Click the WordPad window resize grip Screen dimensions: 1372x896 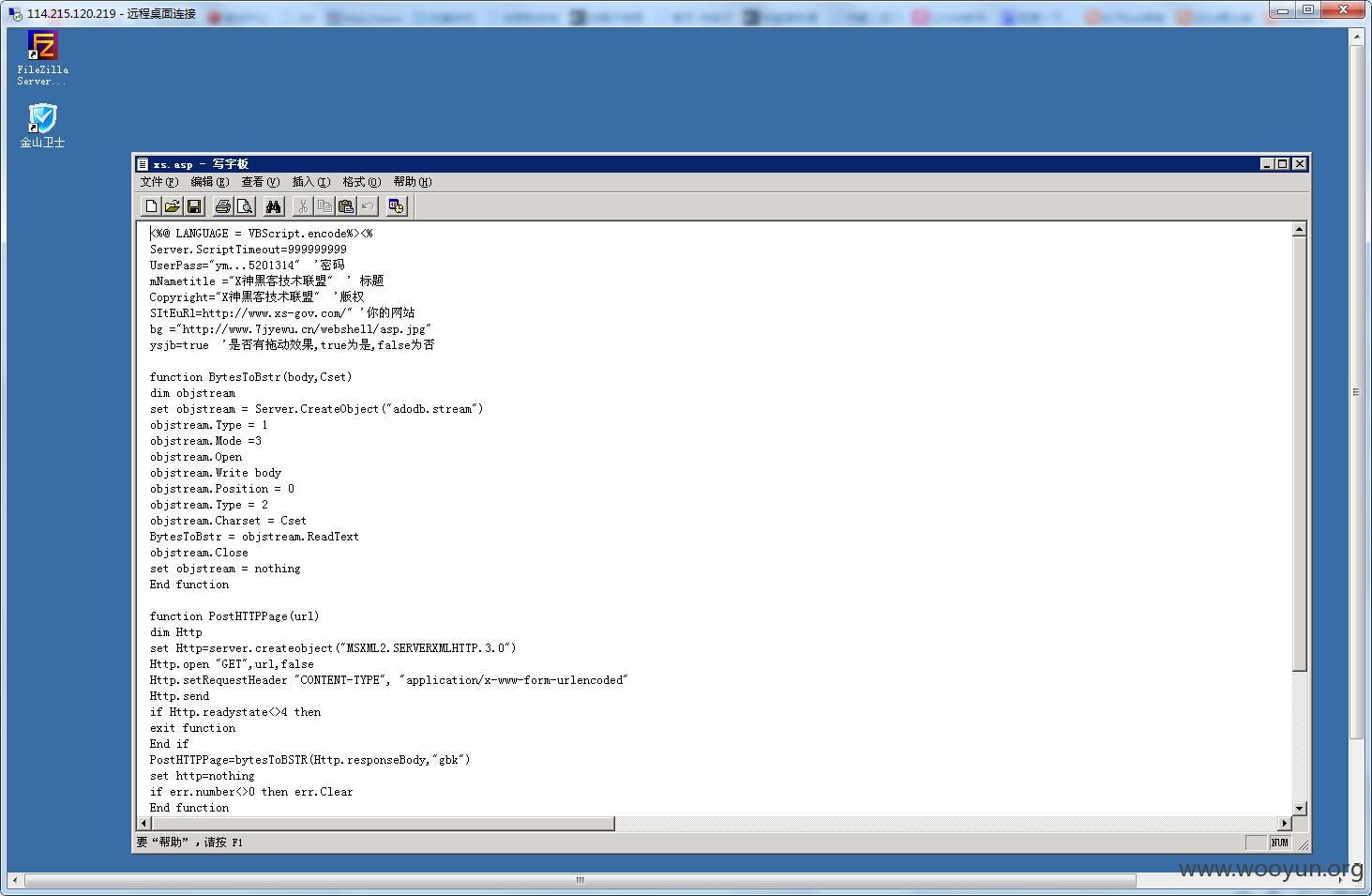point(1303,844)
